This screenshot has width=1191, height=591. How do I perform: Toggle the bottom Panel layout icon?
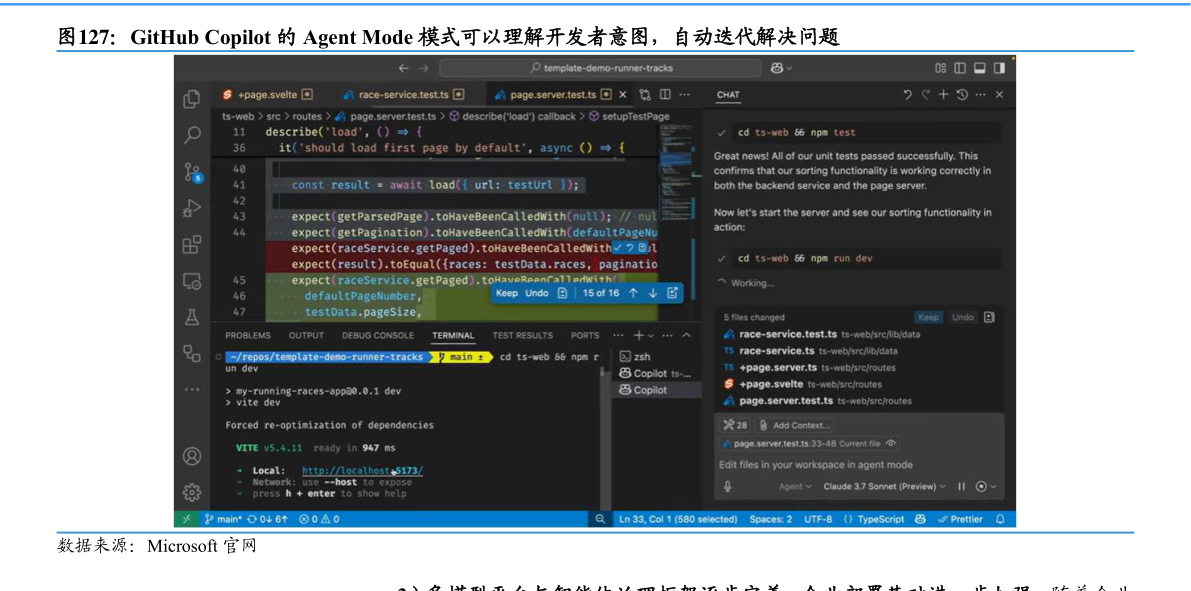[980, 68]
